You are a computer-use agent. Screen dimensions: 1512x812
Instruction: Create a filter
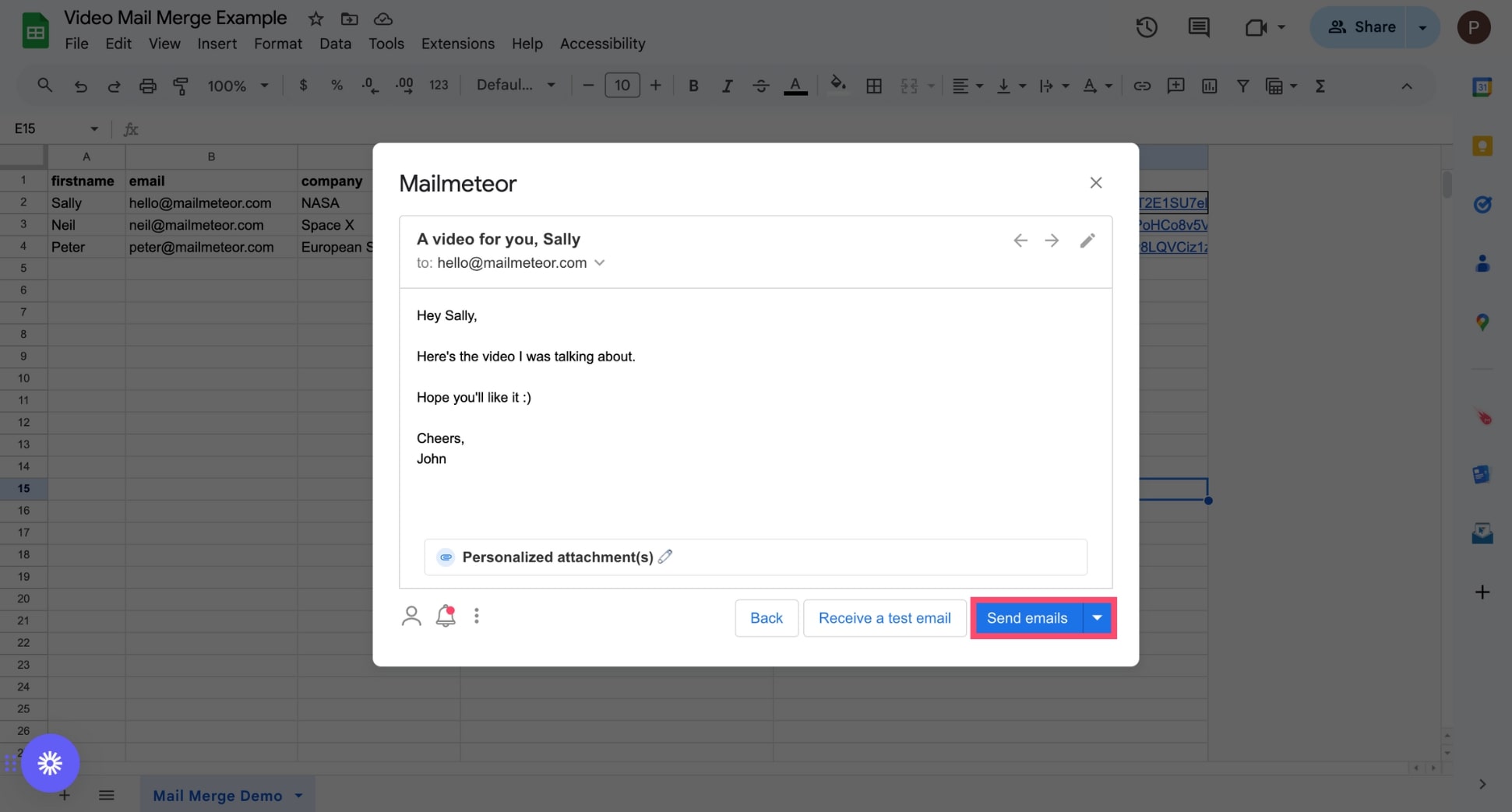point(1243,86)
